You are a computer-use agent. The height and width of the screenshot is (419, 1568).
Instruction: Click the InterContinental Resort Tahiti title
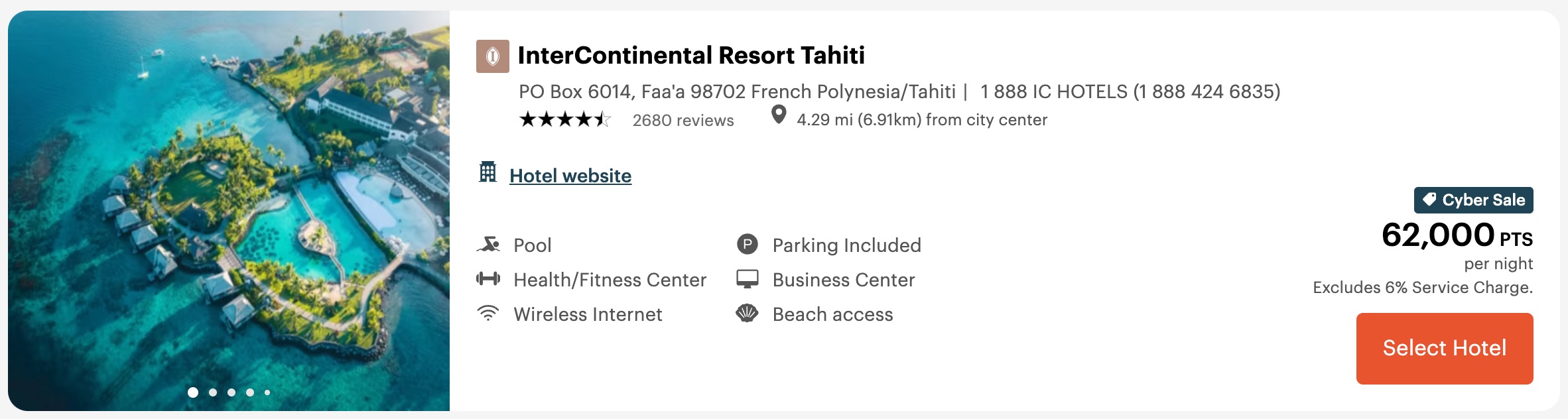[x=692, y=56]
